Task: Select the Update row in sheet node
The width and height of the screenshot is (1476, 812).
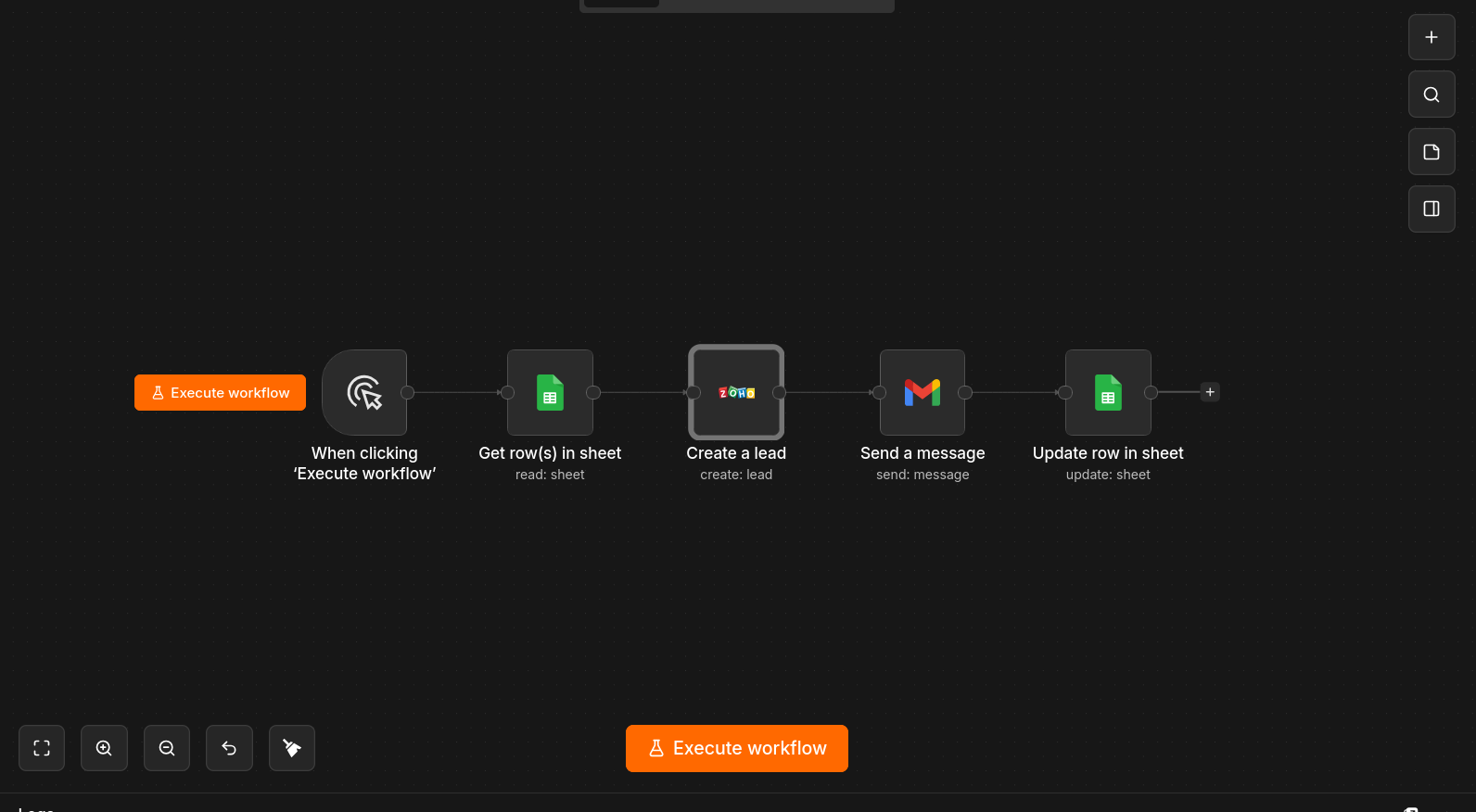Action: [x=1108, y=392]
